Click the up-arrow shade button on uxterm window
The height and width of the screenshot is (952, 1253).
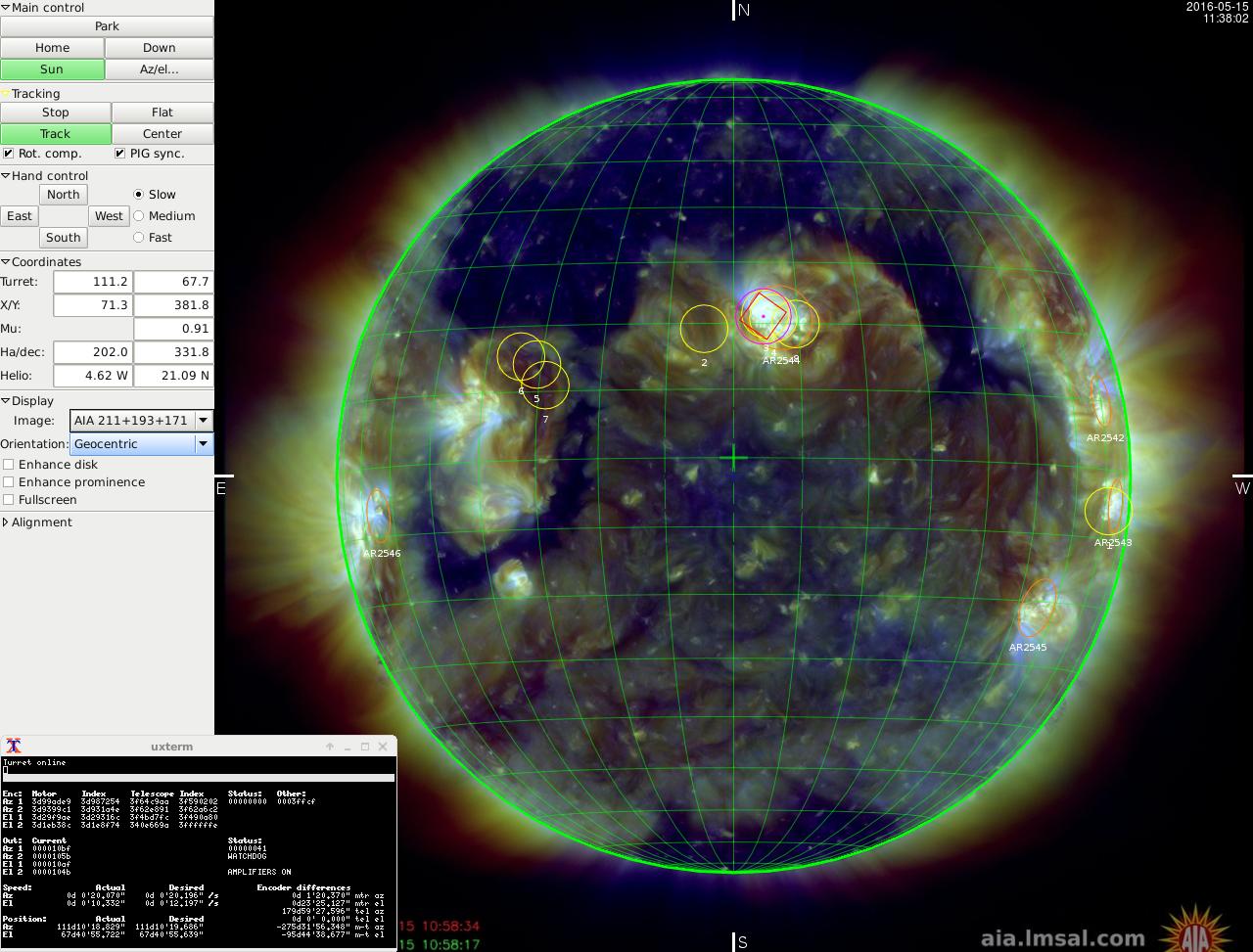point(330,747)
